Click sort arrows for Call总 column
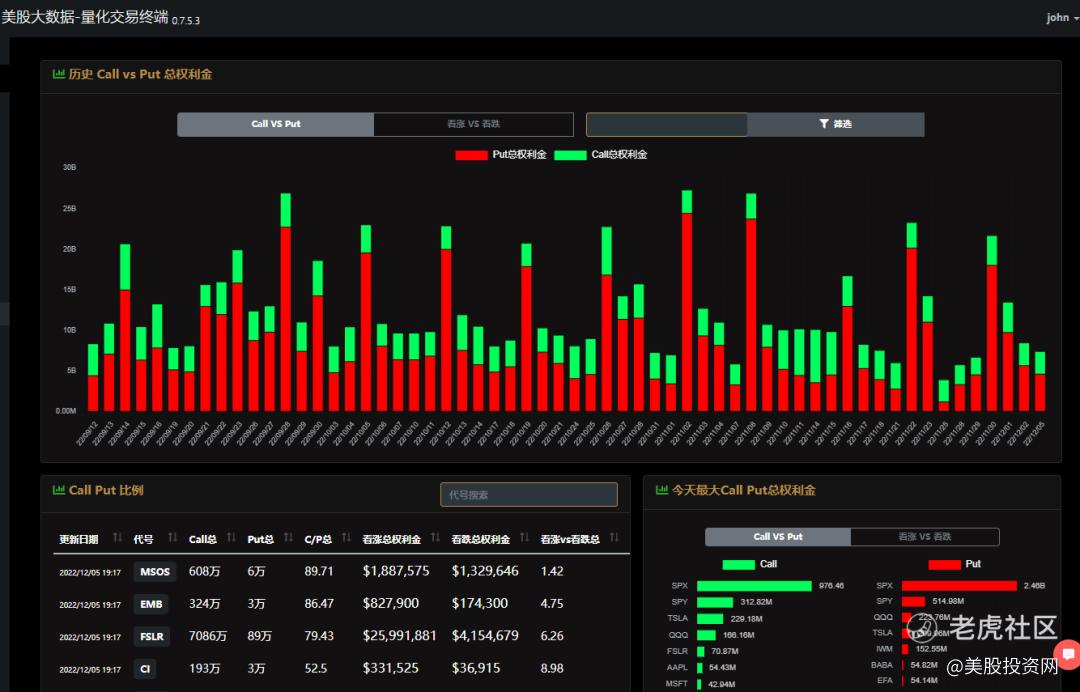Image resolution: width=1080 pixels, height=692 pixels. [x=231, y=538]
